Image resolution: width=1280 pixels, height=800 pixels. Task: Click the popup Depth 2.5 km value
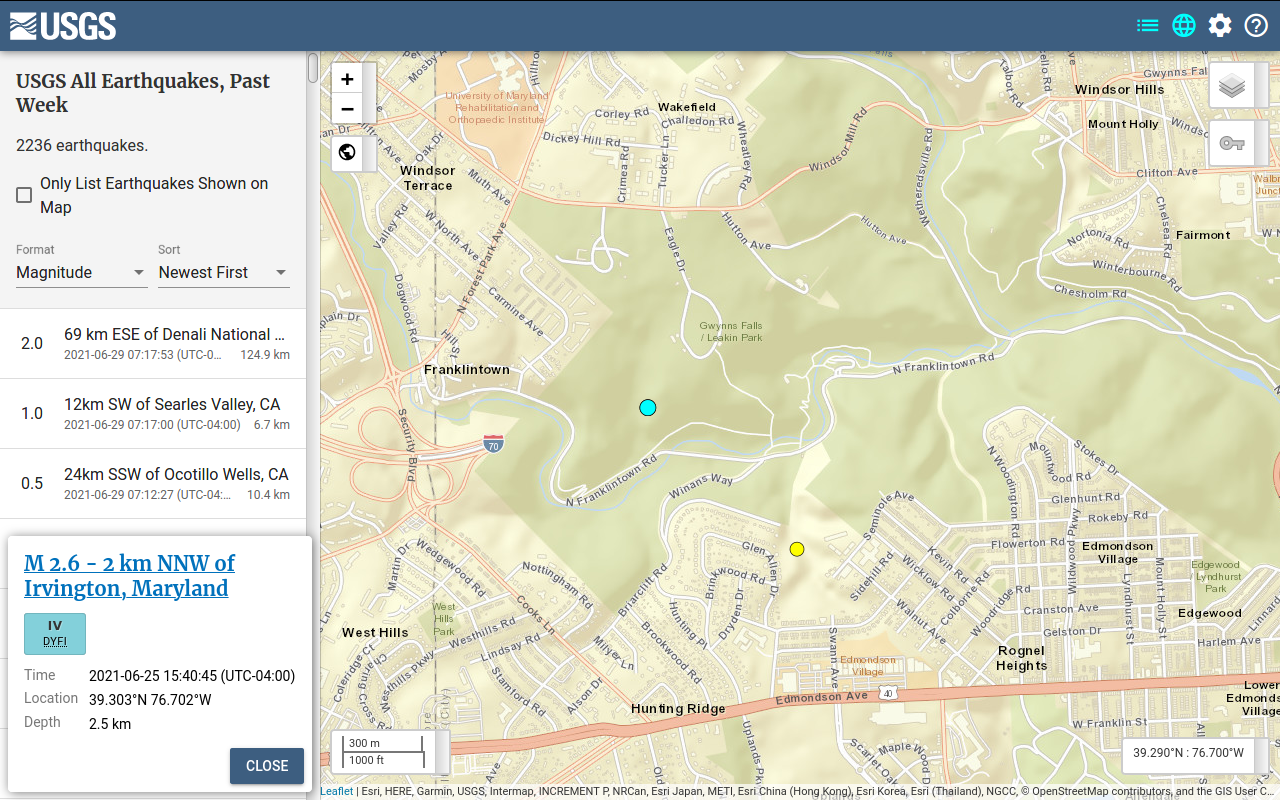tap(110, 724)
